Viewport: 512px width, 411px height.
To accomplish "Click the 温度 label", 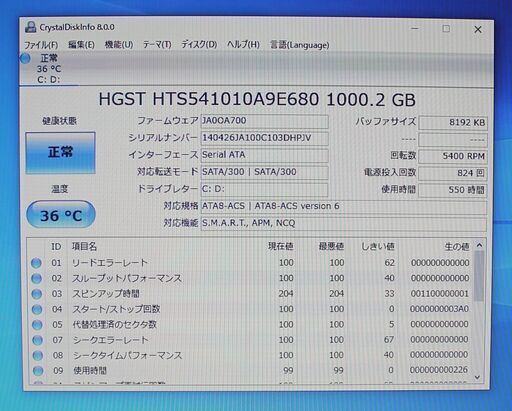I will point(60,189).
